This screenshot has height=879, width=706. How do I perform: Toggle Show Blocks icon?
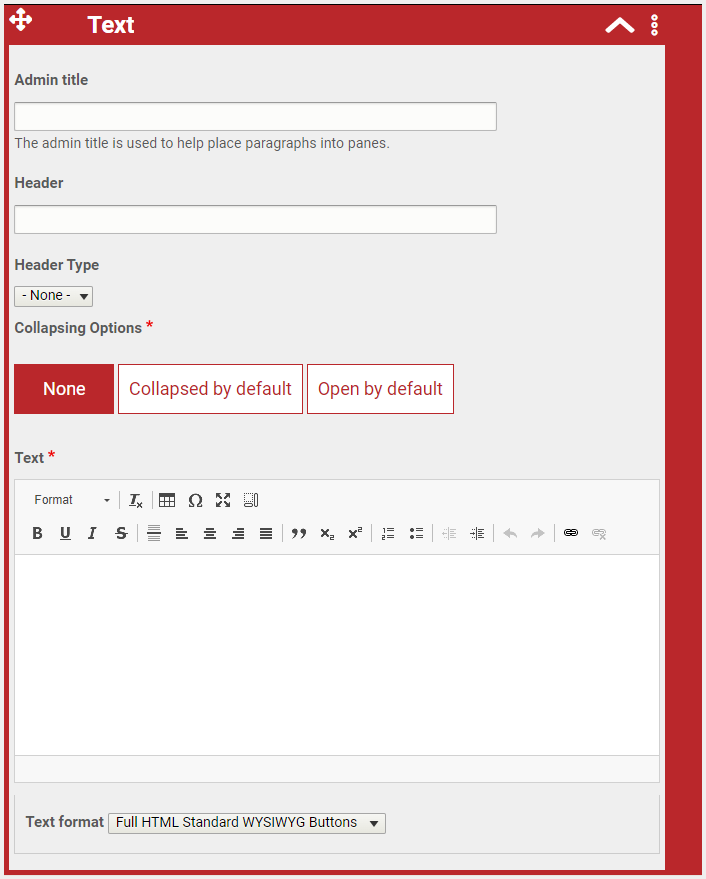251,500
